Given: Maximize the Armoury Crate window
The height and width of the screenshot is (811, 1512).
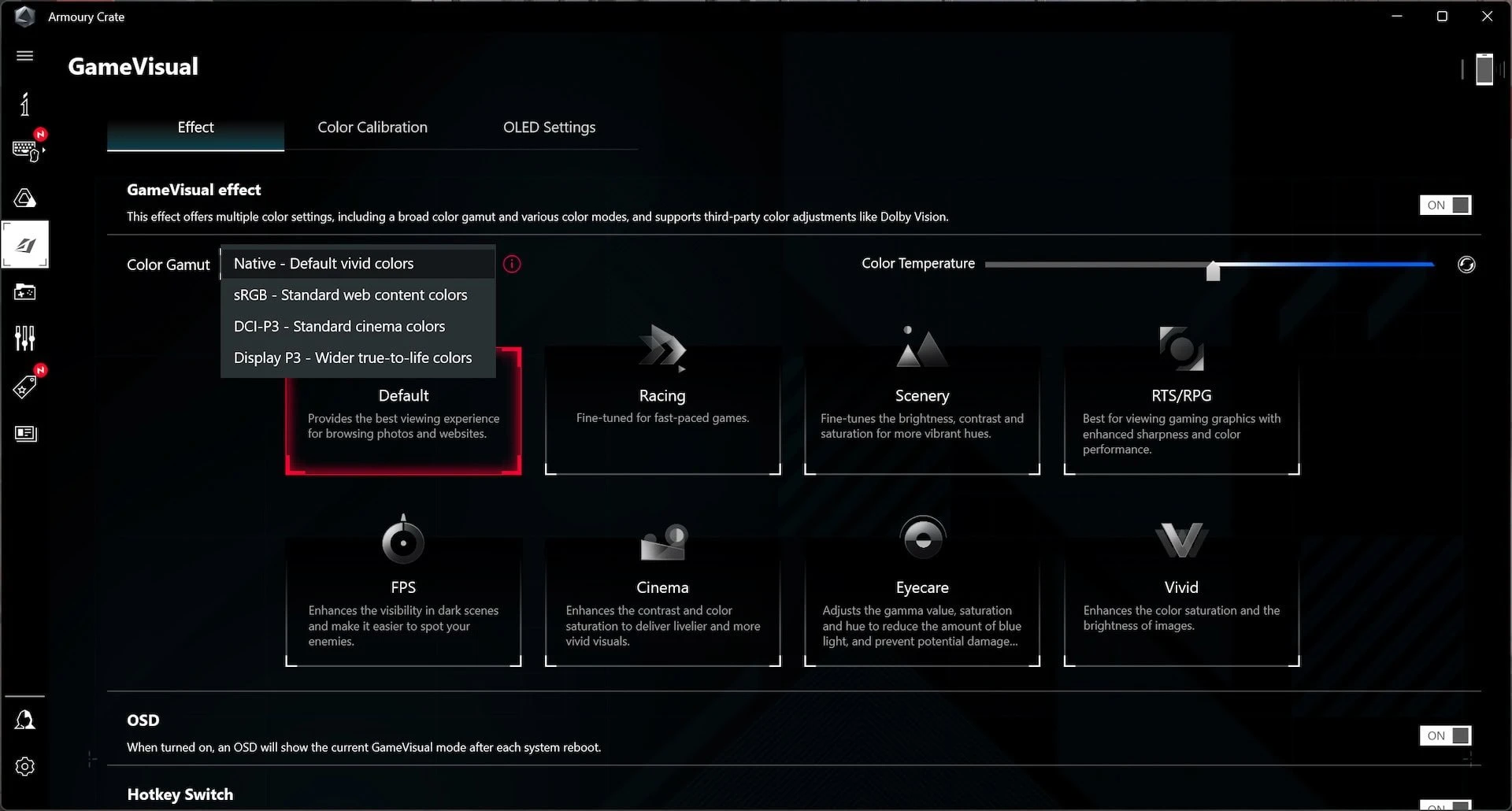Looking at the screenshot, I should (x=1442, y=17).
